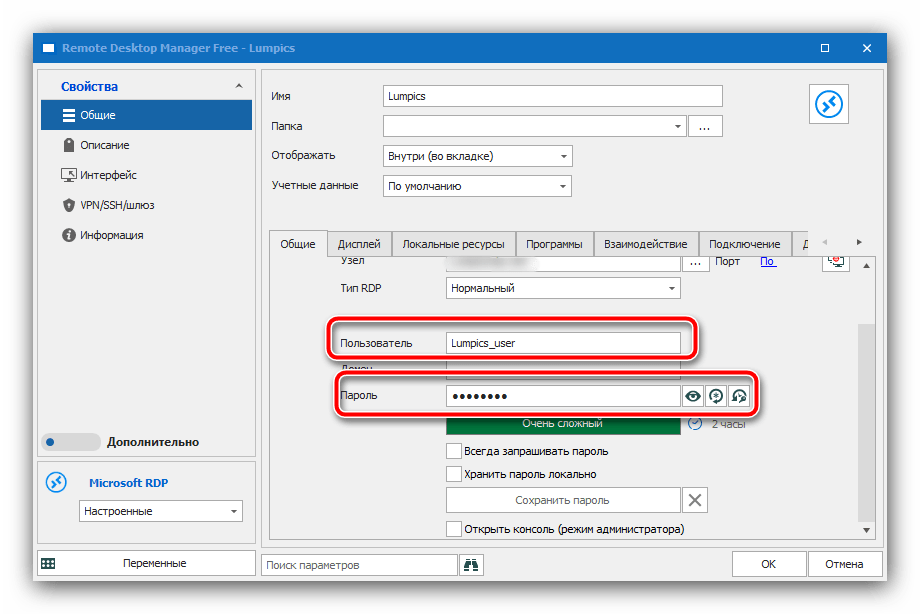This screenshot has height=614, width=920.
Task: Expand the Учетные данные dropdown
Action: click(x=564, y=186)
